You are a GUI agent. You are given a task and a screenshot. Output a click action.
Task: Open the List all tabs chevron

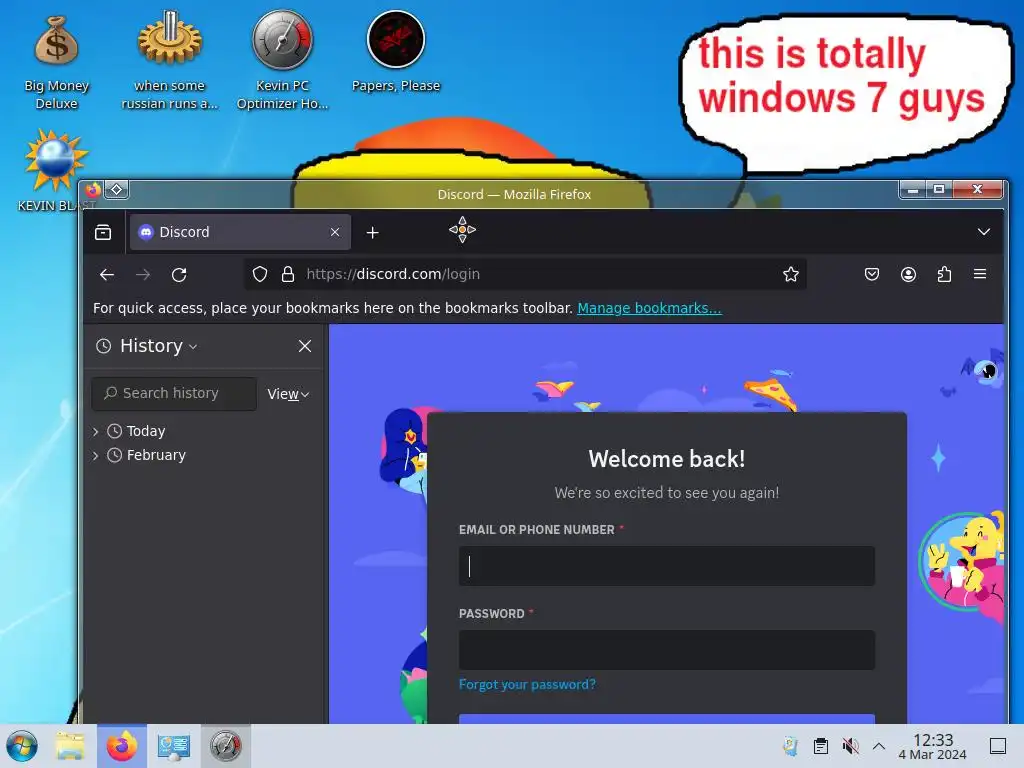tap(984, 232)
